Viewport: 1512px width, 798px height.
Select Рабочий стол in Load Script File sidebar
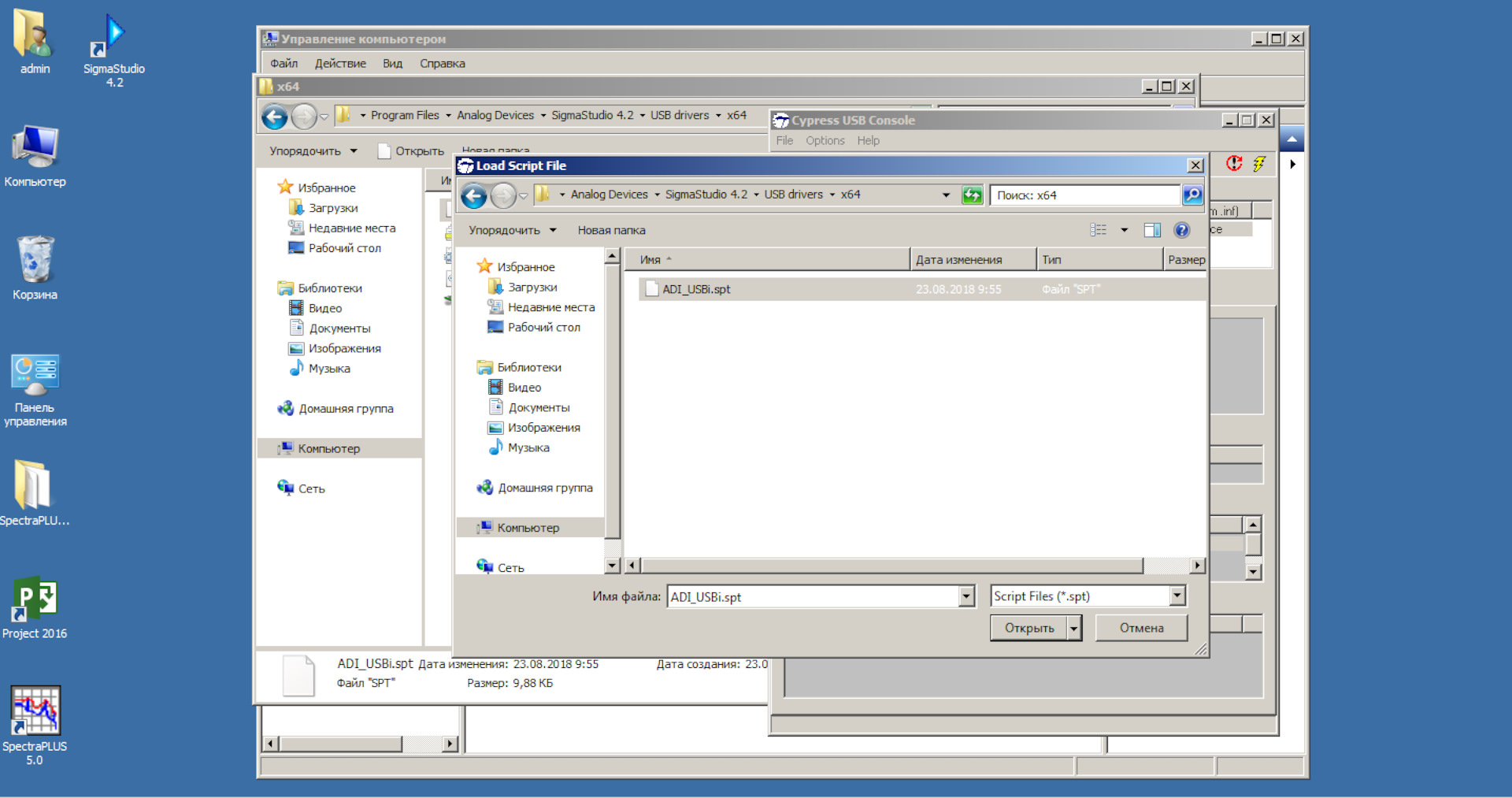[543, 327]
